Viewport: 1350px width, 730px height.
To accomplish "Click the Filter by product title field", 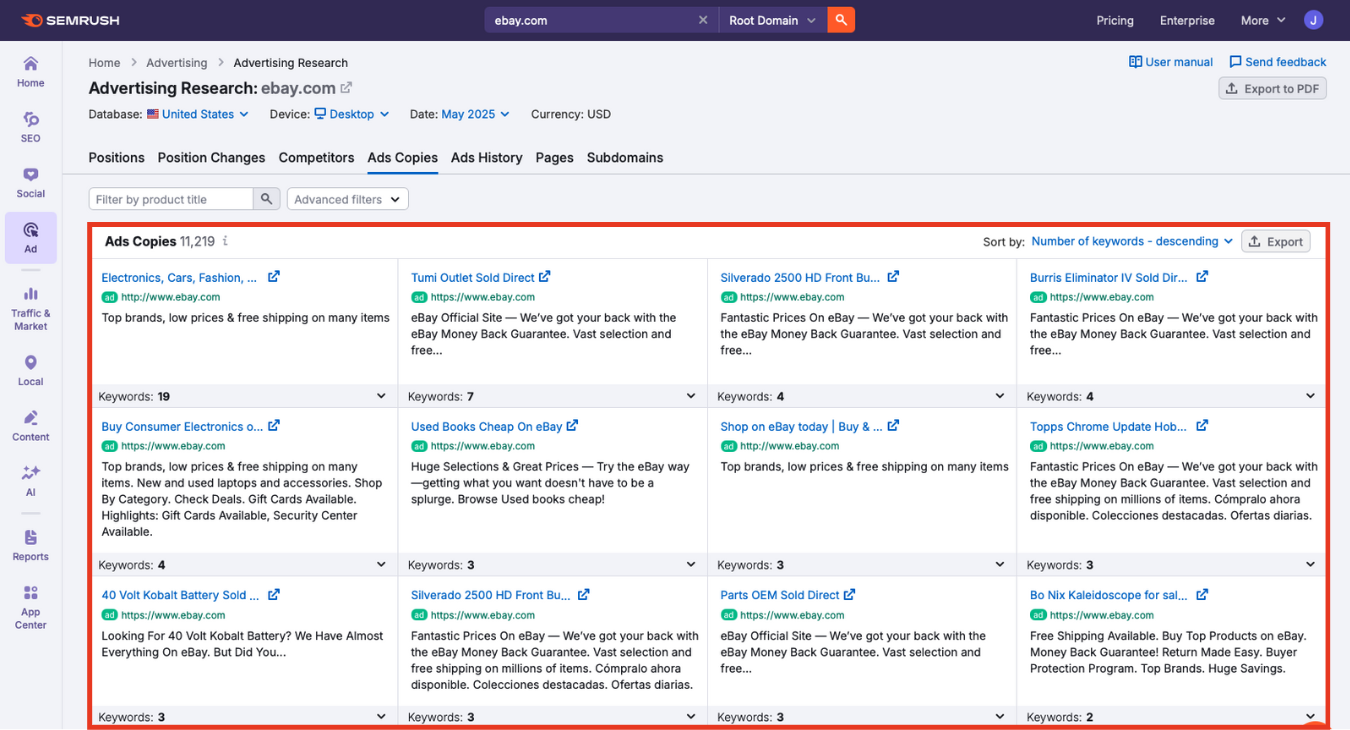I will [x=171, y=199].
